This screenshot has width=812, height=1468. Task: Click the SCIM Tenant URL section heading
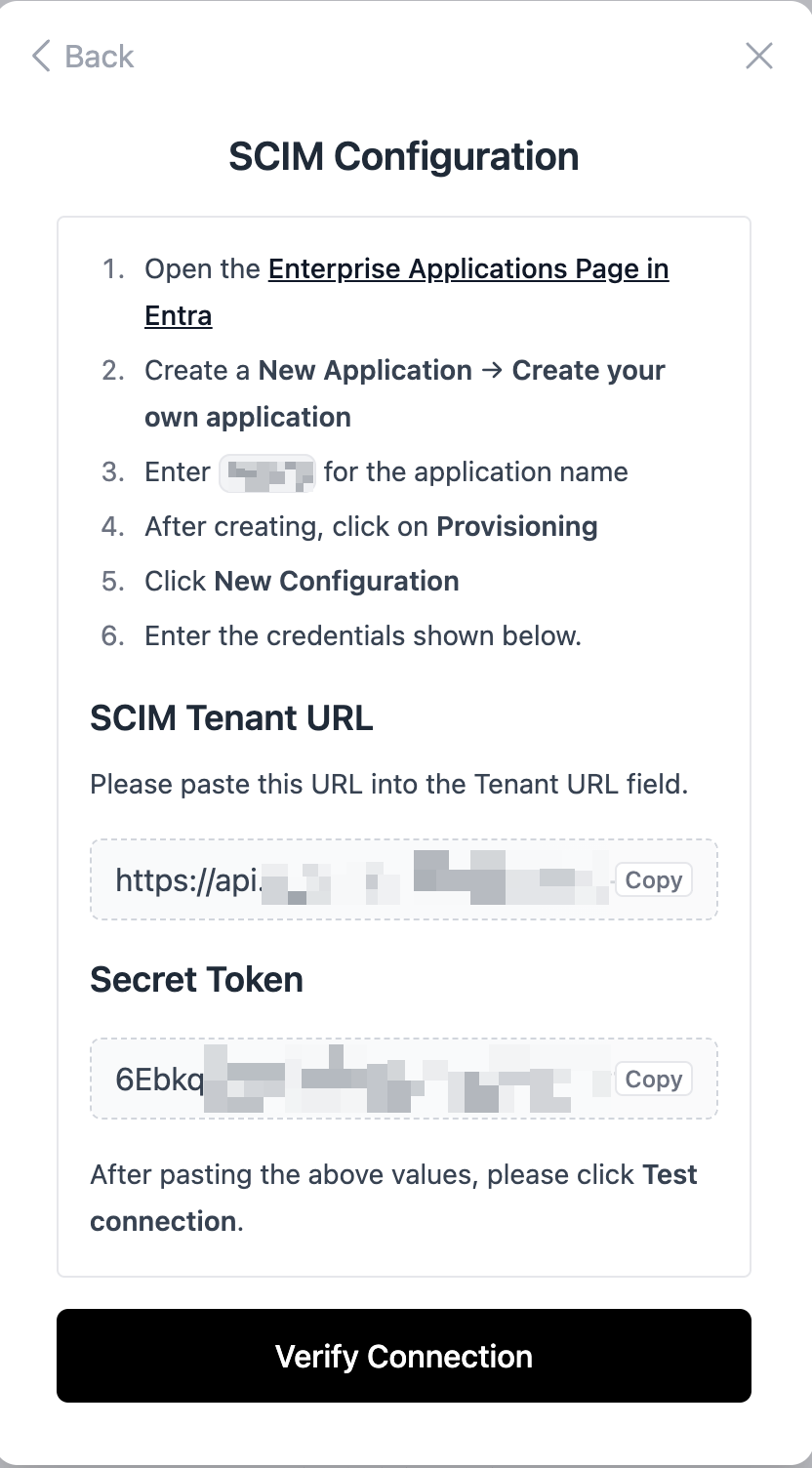[x=231, y=718]
